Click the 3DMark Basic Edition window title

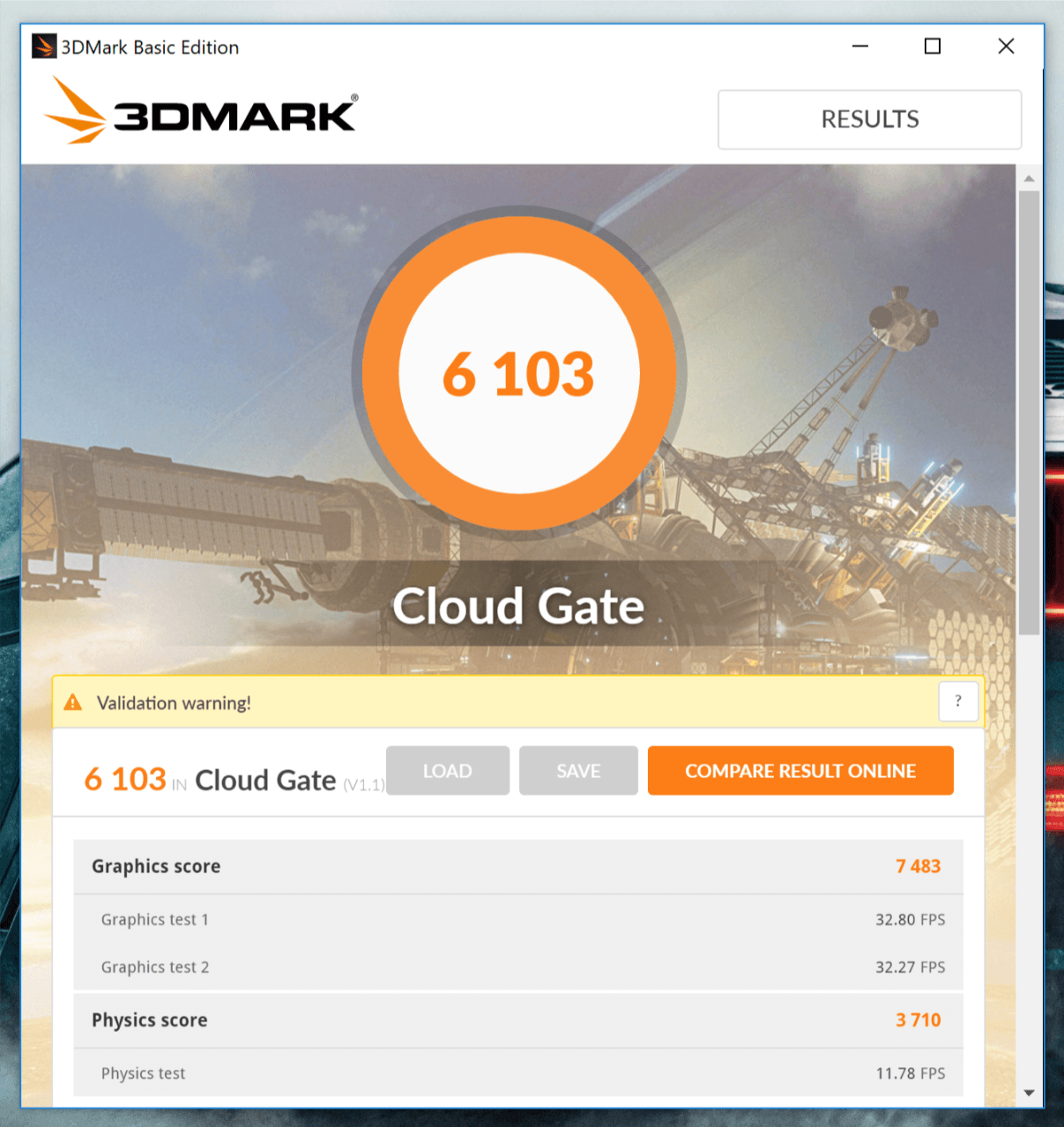pos(150,48)
